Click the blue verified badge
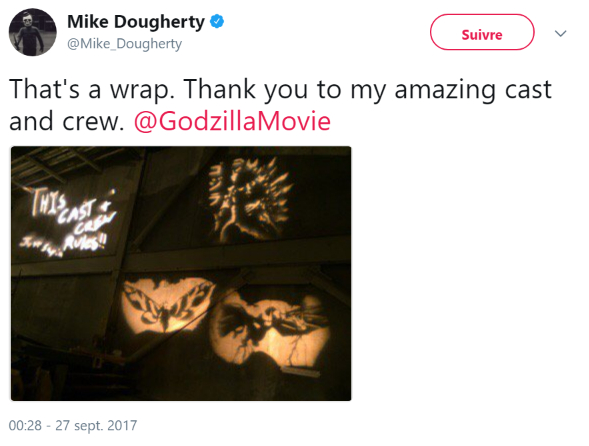Screen dimensions: 589x446 click(x=217, y=21)
